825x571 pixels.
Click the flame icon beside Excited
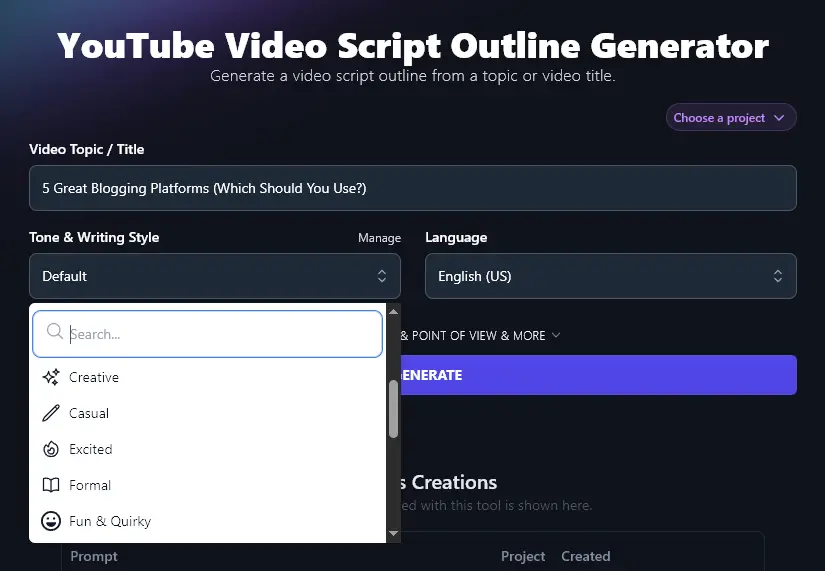coord(51,449)
